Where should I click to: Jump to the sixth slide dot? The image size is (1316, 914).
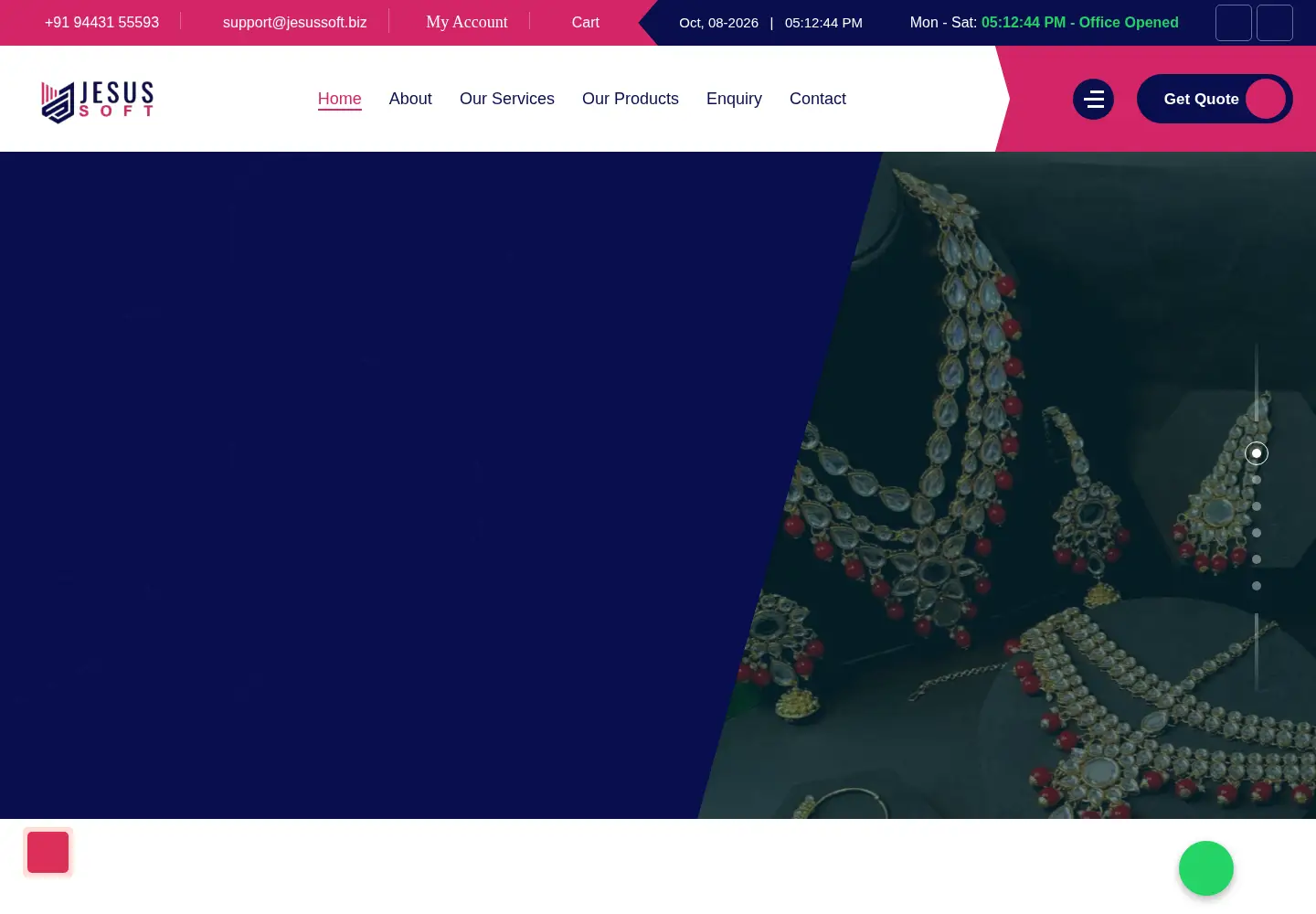pos(1257,586)
